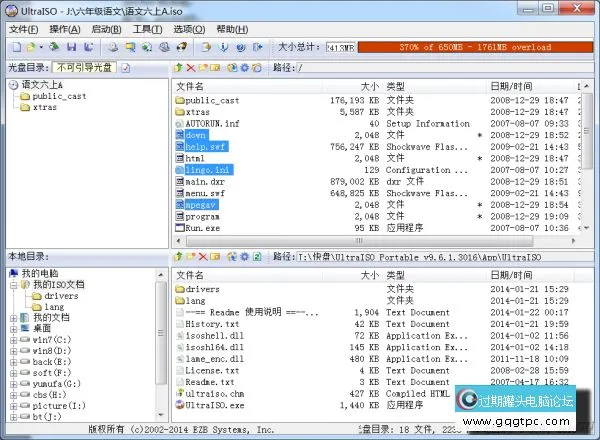Click the Make CD image toolbar icon
The image size is (600, 440).
pos(113,47)
